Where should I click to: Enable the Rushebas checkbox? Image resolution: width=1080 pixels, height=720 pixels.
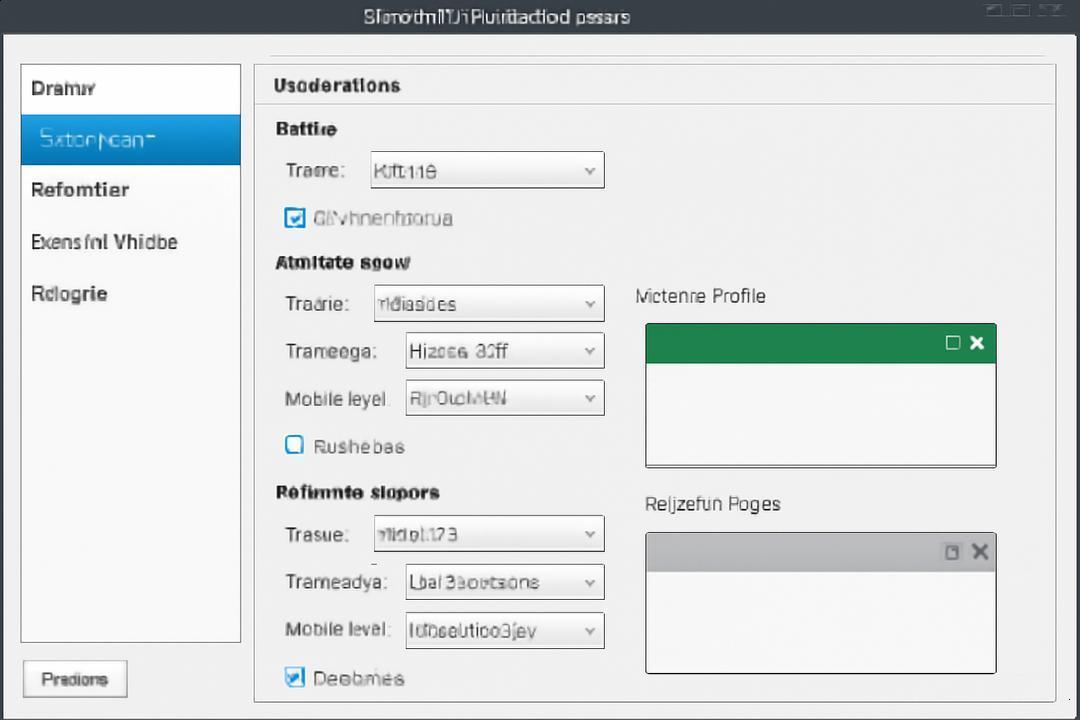coord(295,445)
